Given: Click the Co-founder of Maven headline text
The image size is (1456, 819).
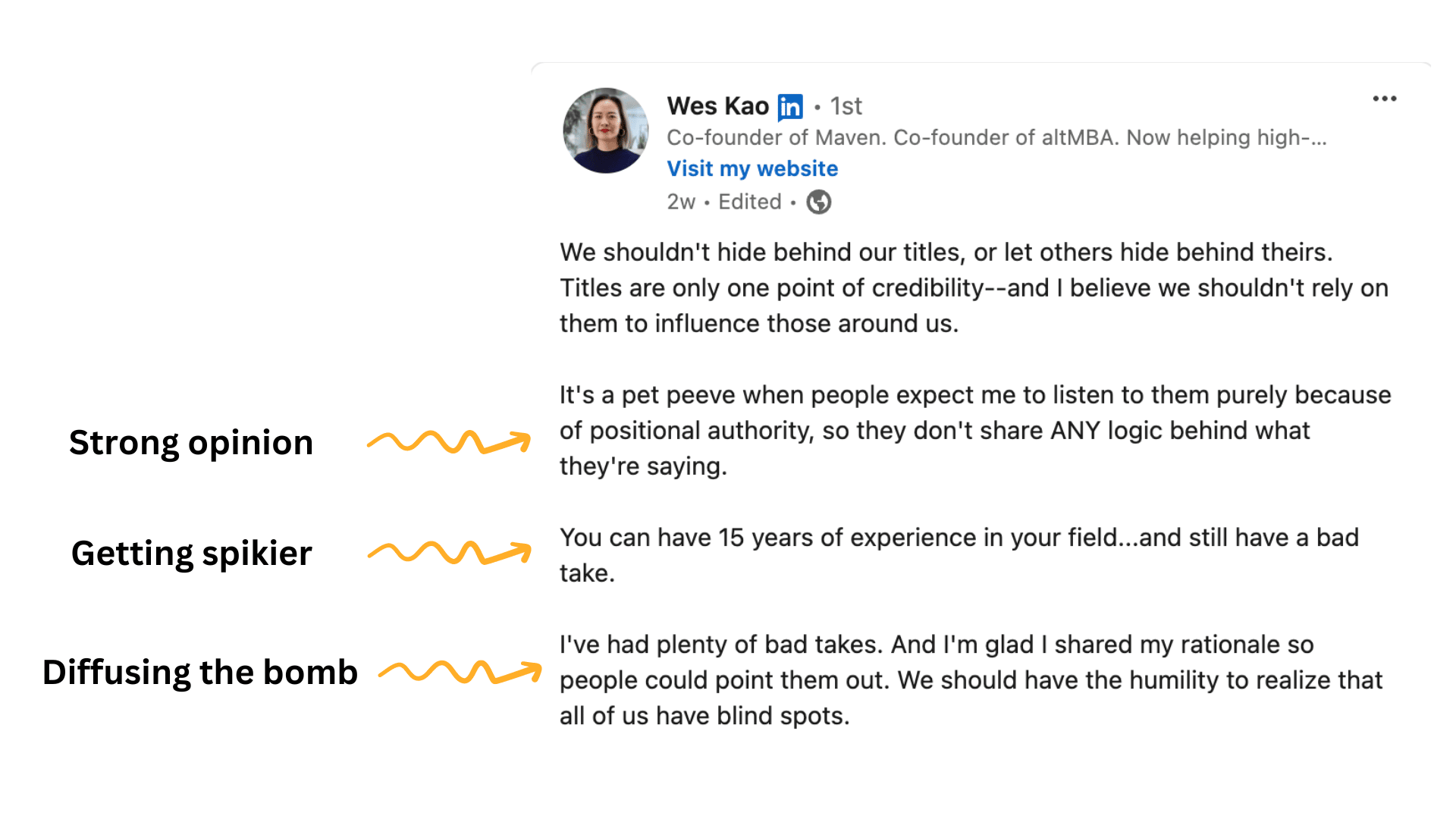Looking at the screenshot, I should pos(996,137).
